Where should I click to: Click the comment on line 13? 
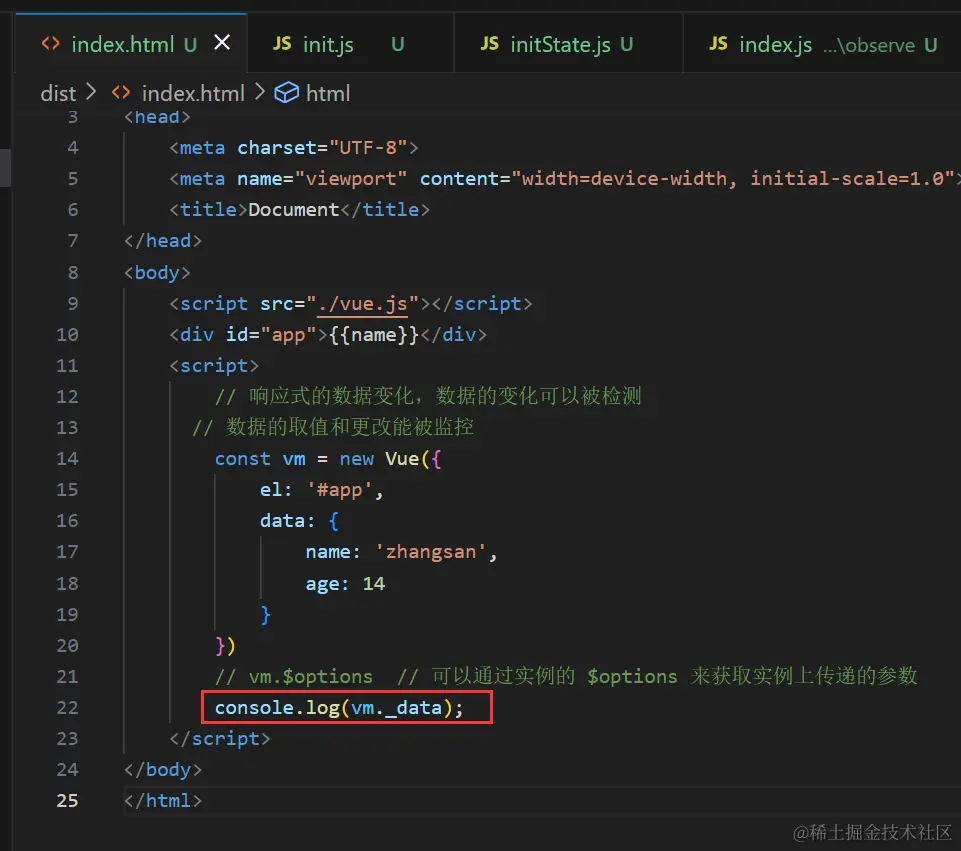pyautogui.click(x=333, y=426)
